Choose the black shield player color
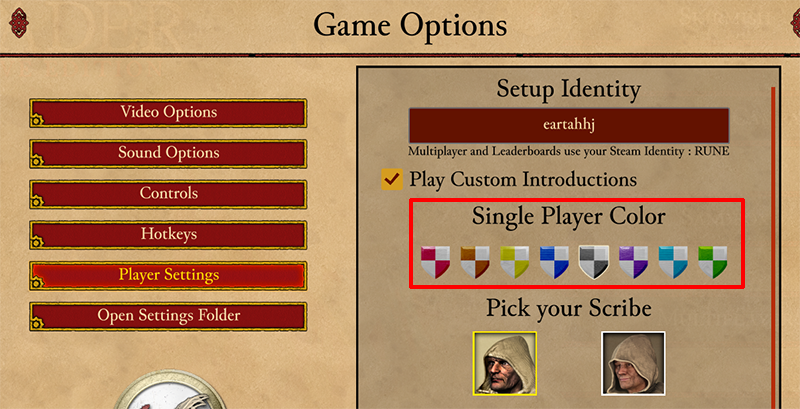 tap(594, 262)
